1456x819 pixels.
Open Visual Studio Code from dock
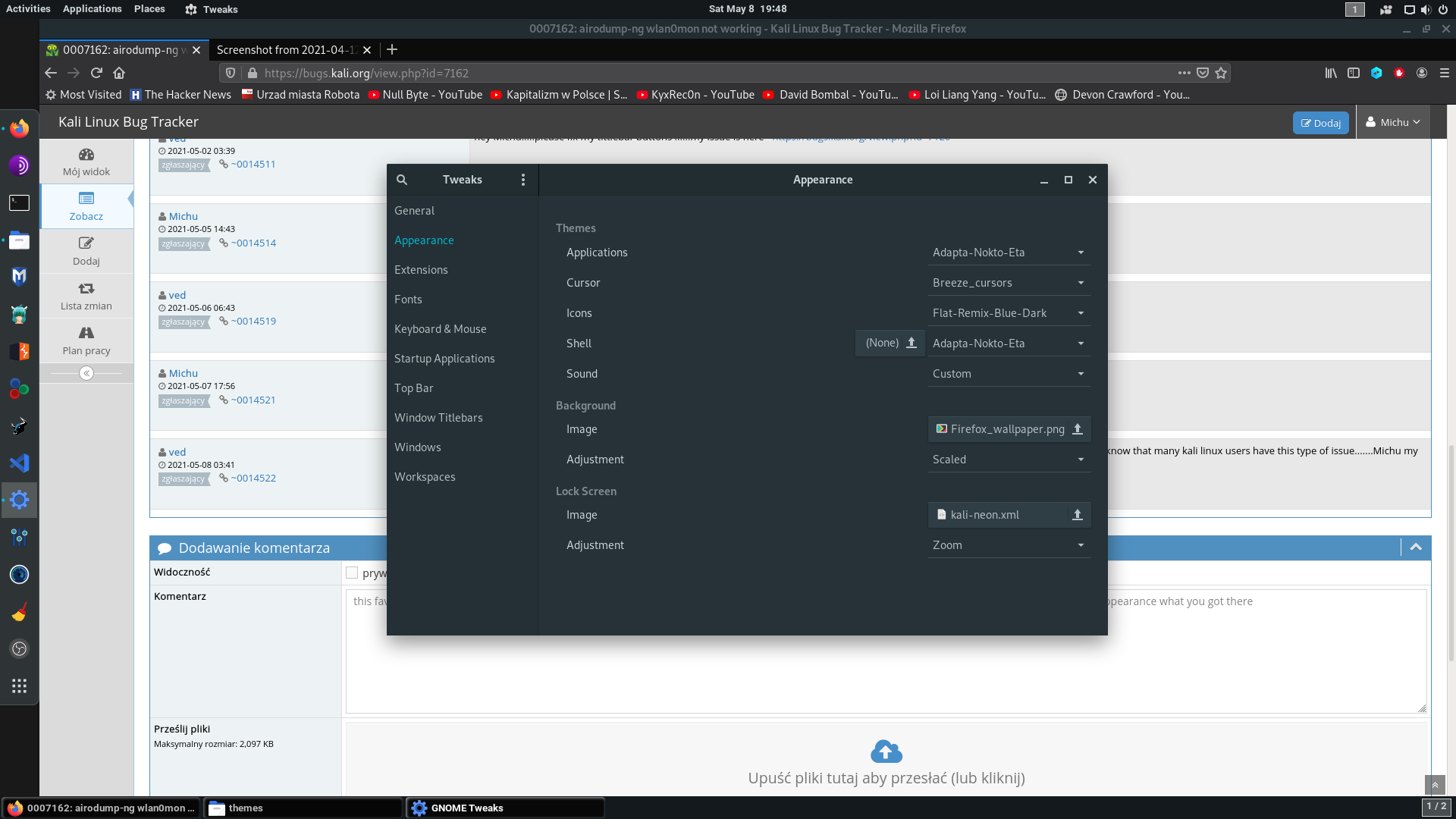tap(19, 463)
